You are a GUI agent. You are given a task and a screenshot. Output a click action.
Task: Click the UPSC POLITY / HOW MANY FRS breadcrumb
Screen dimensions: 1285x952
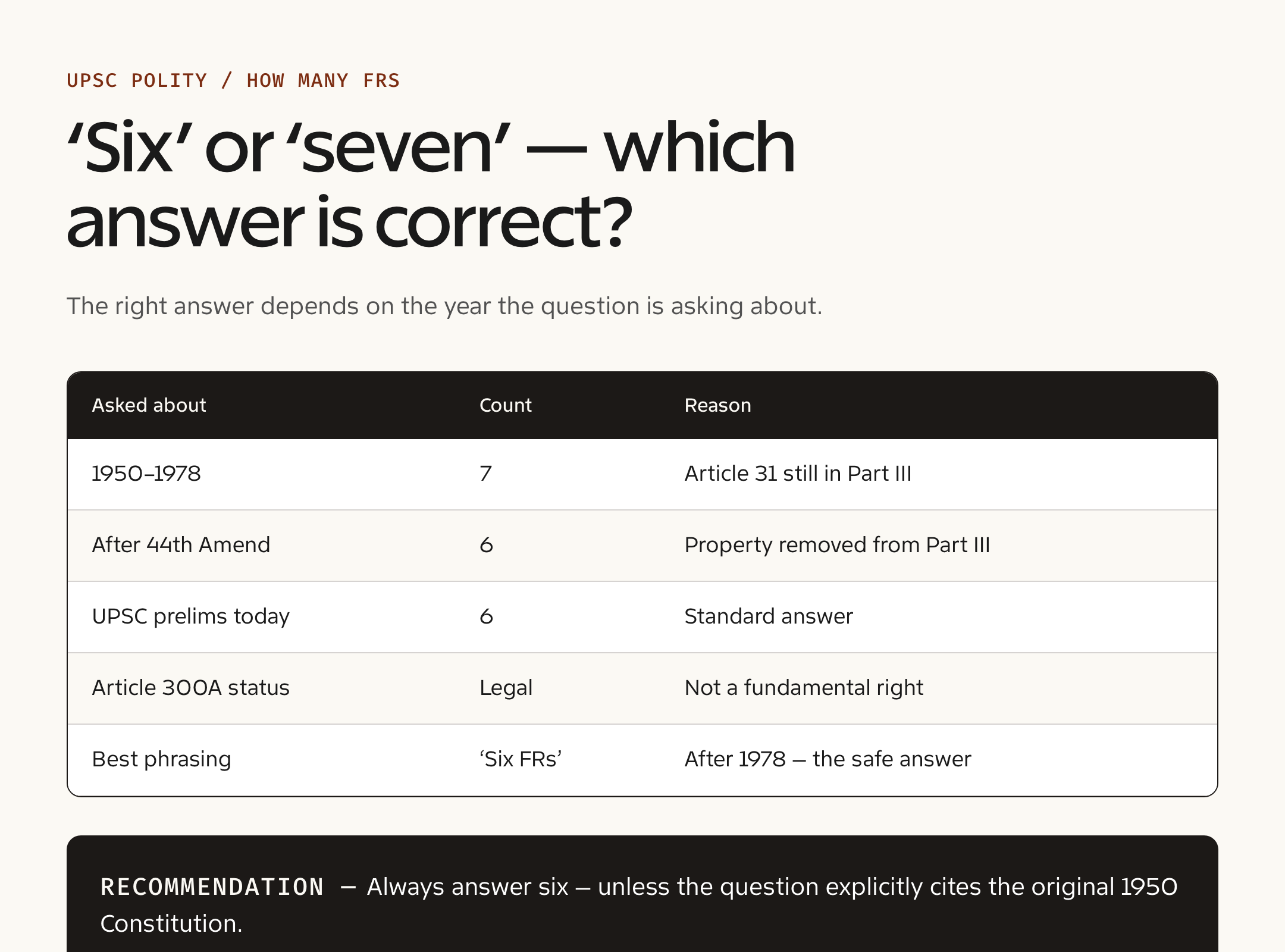coord(233,80)
